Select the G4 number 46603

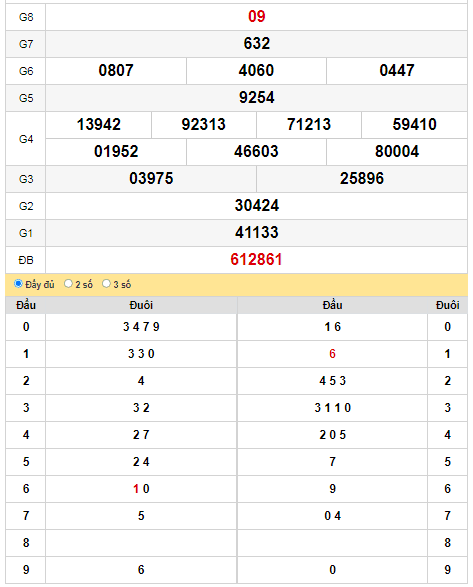pyautogui.click(x=256, y=151)
